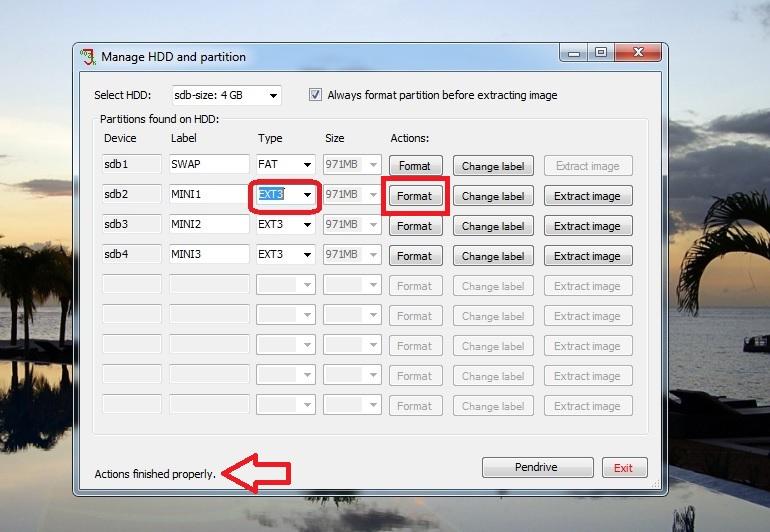Format the sdb3 MINI2 partition
The image size is (770, 532).
415,226
